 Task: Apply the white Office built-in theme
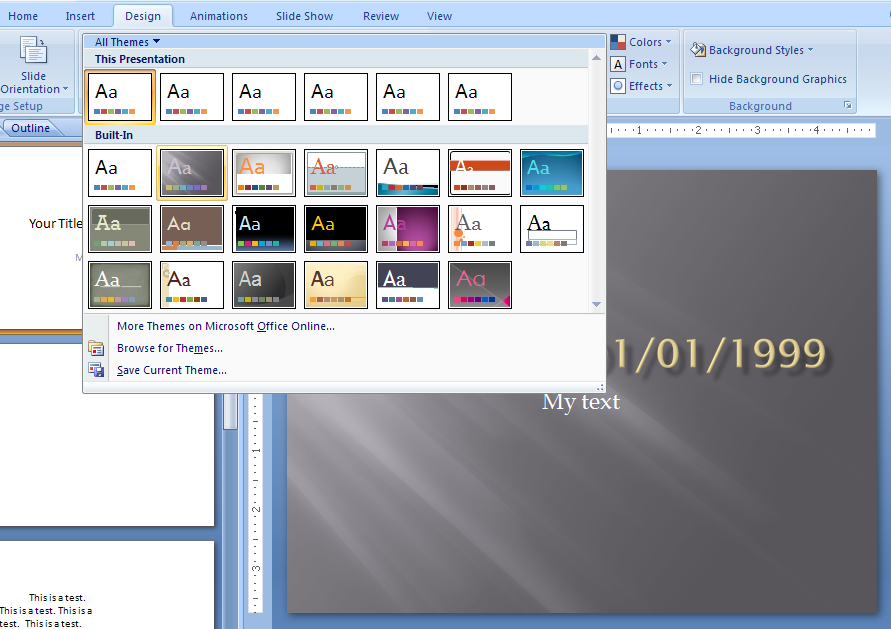pyautogui.click(x=120, y=173)
